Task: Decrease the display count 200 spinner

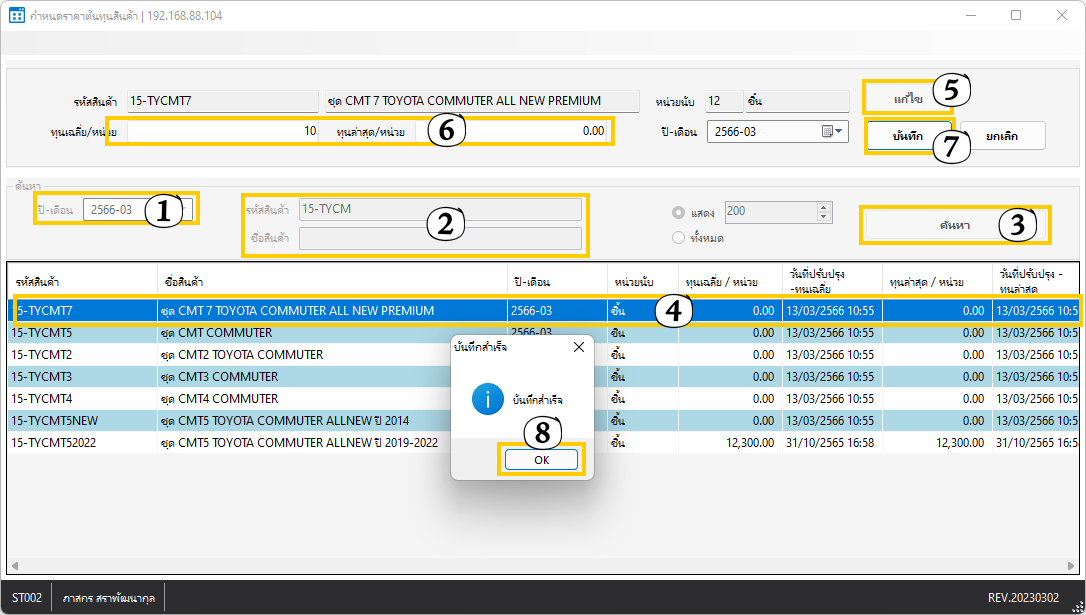Action: click(823, 216)
